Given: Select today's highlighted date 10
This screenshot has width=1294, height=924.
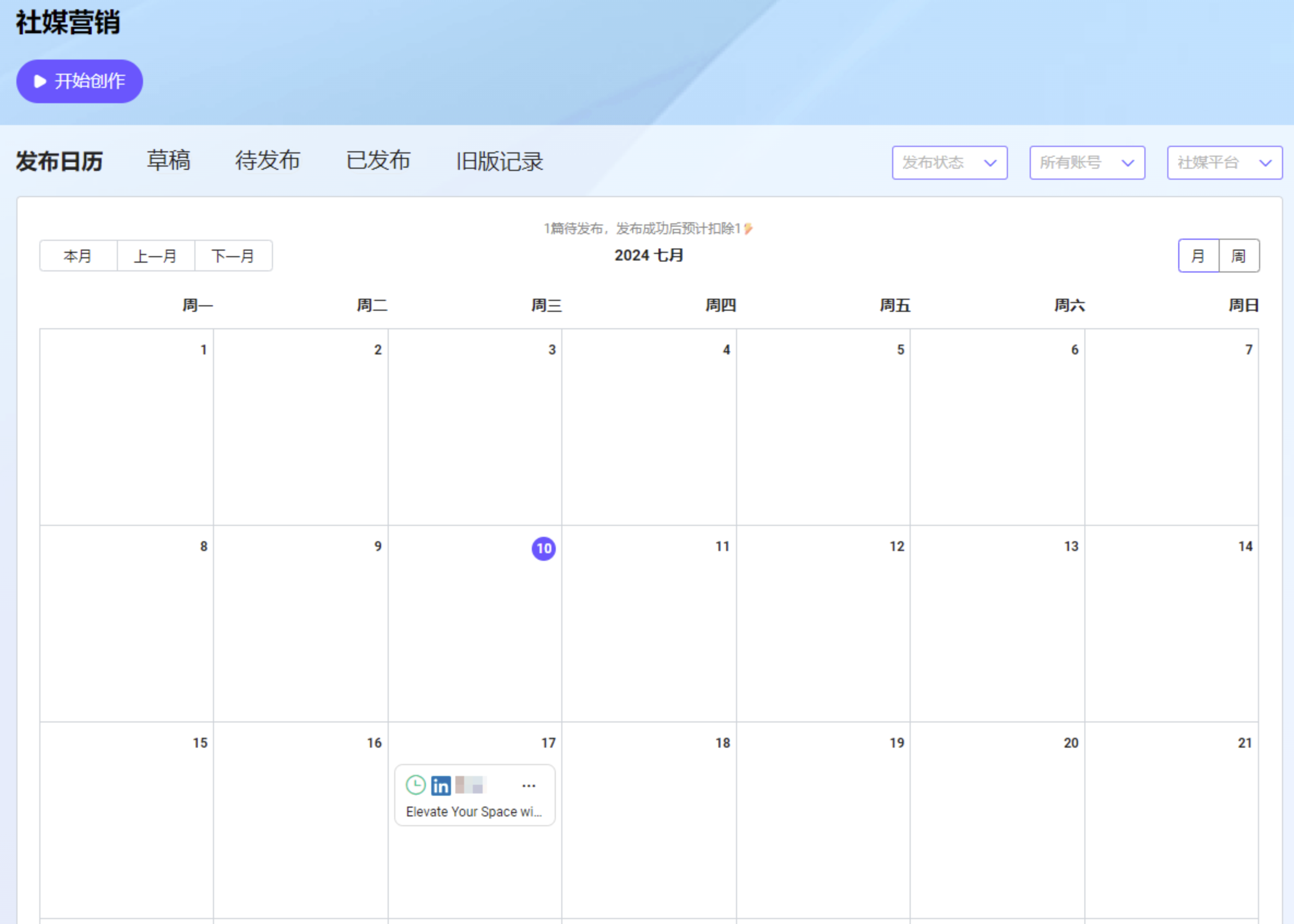Looking at the screenshot, I should point(544,548).
